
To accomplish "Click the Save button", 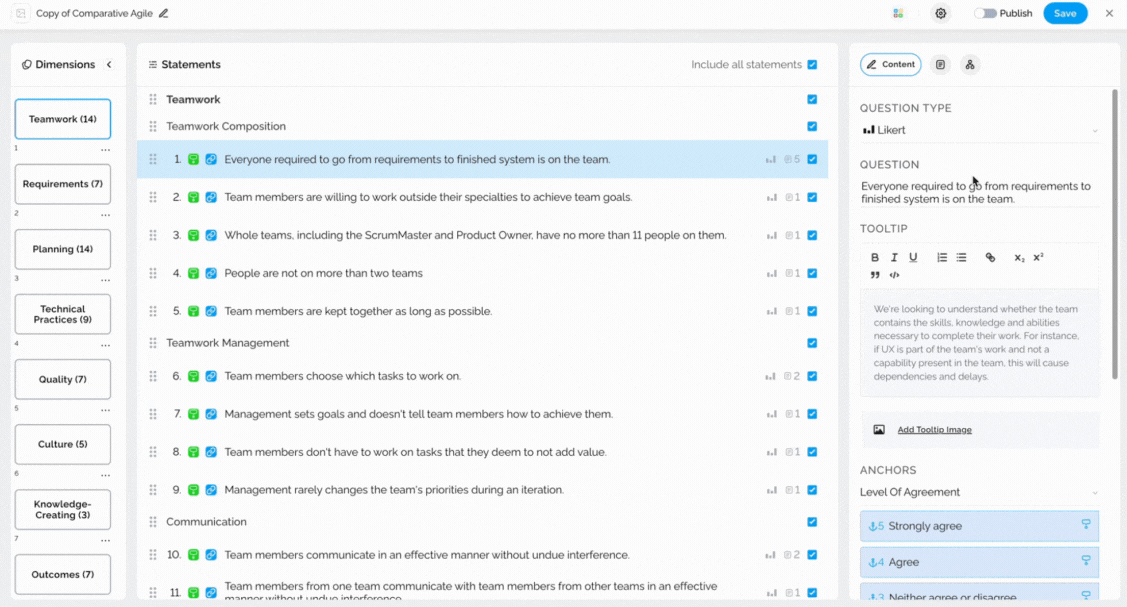I will pos(1065,14).
